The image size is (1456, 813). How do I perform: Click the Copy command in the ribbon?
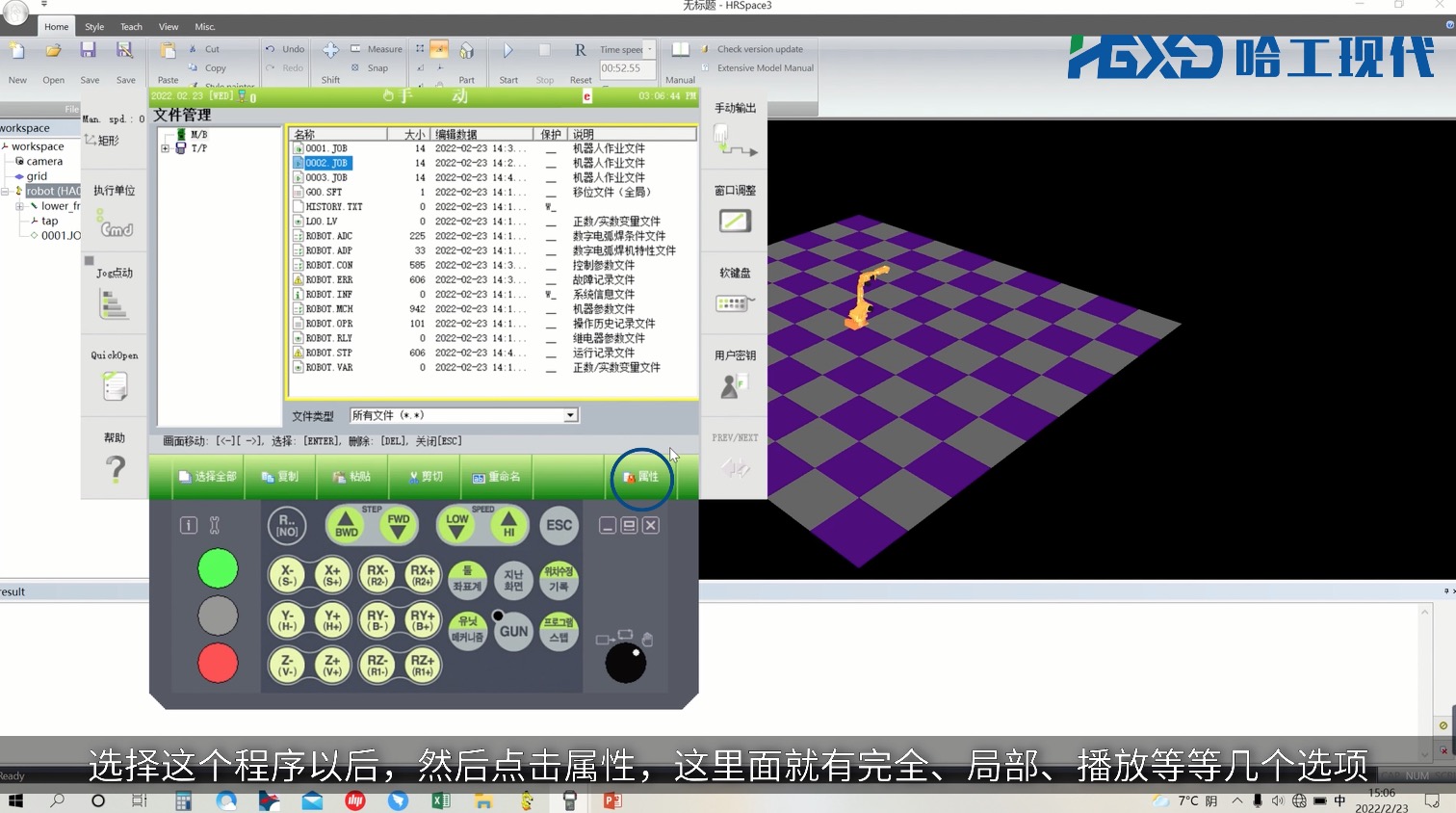pos(208,68)
